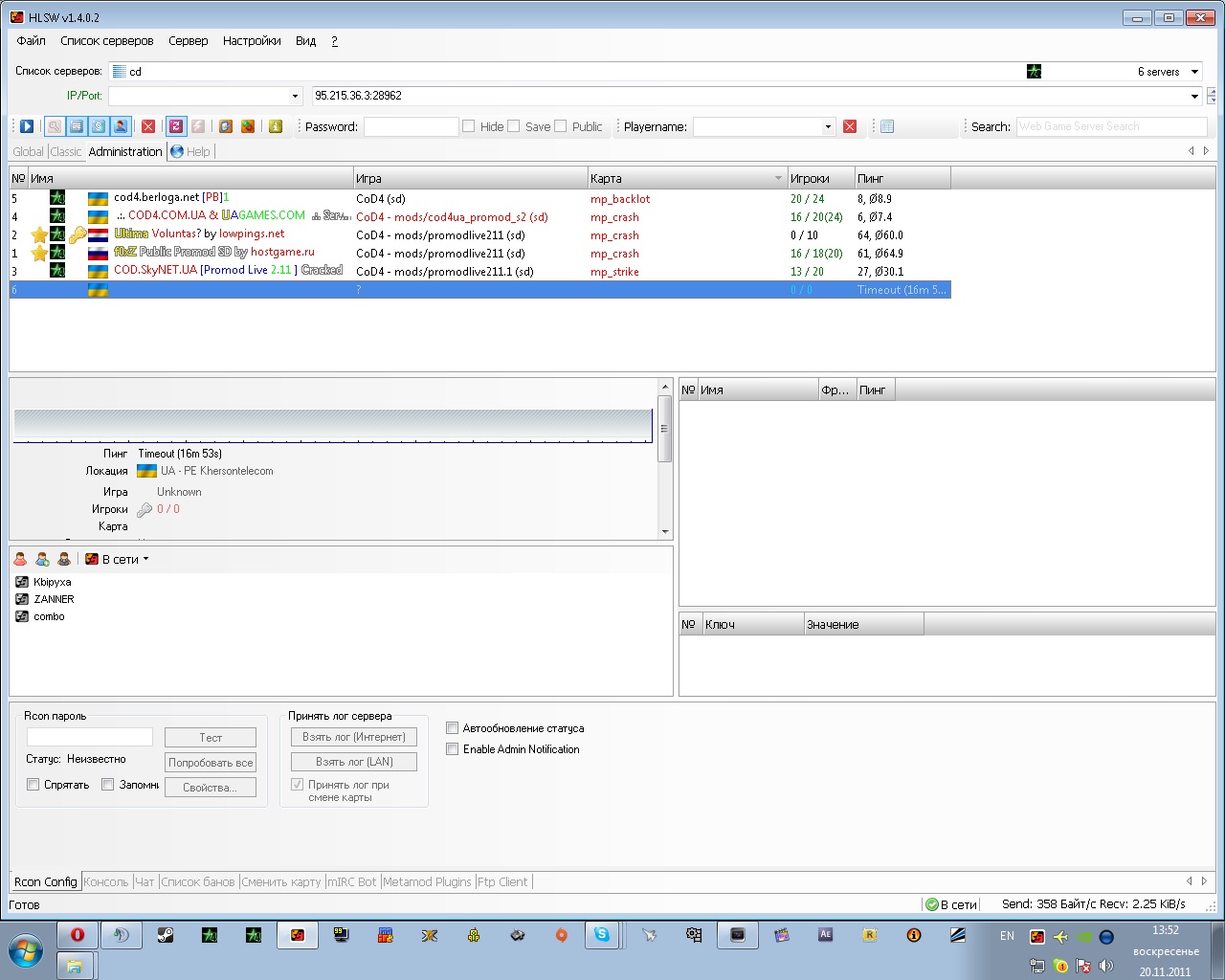Screen dimensions: 1225x980
Task: Open the Список серверов dropdown arrow
Action: 1194,72
